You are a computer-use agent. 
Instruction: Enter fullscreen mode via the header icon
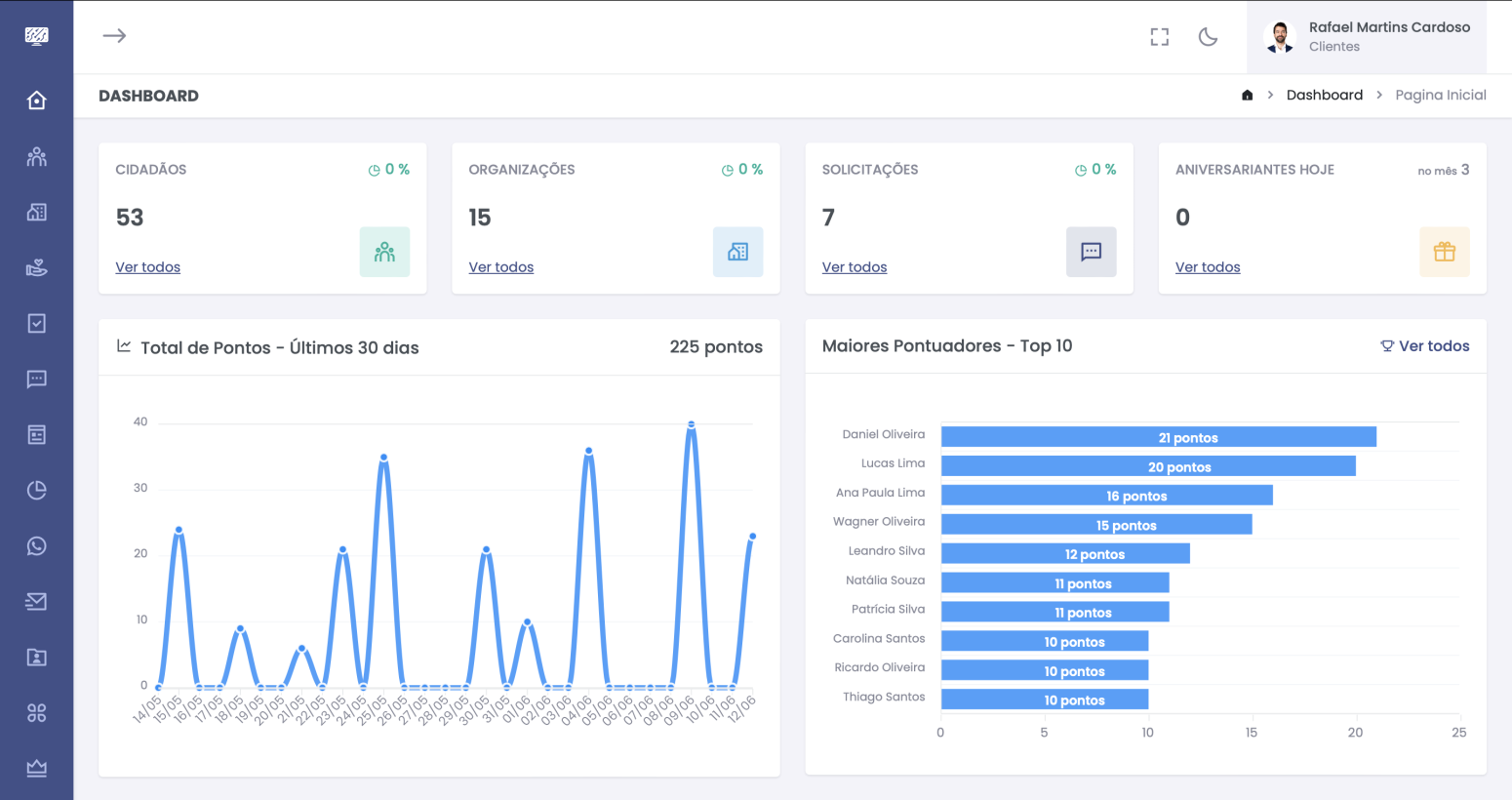(x=1159, y=37)
